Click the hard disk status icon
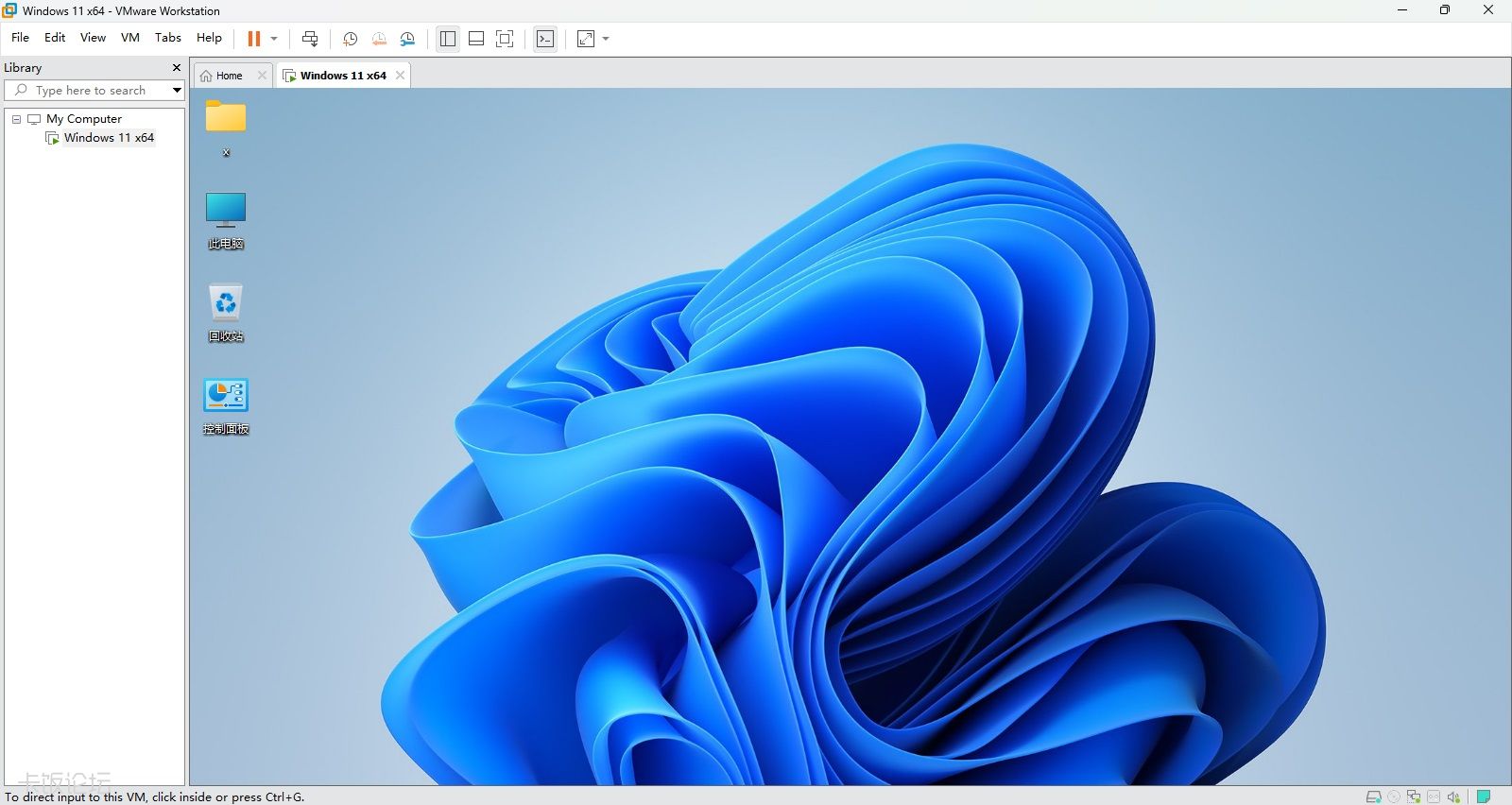Viewport: 1512px width, 805px height. (1374, 796)
